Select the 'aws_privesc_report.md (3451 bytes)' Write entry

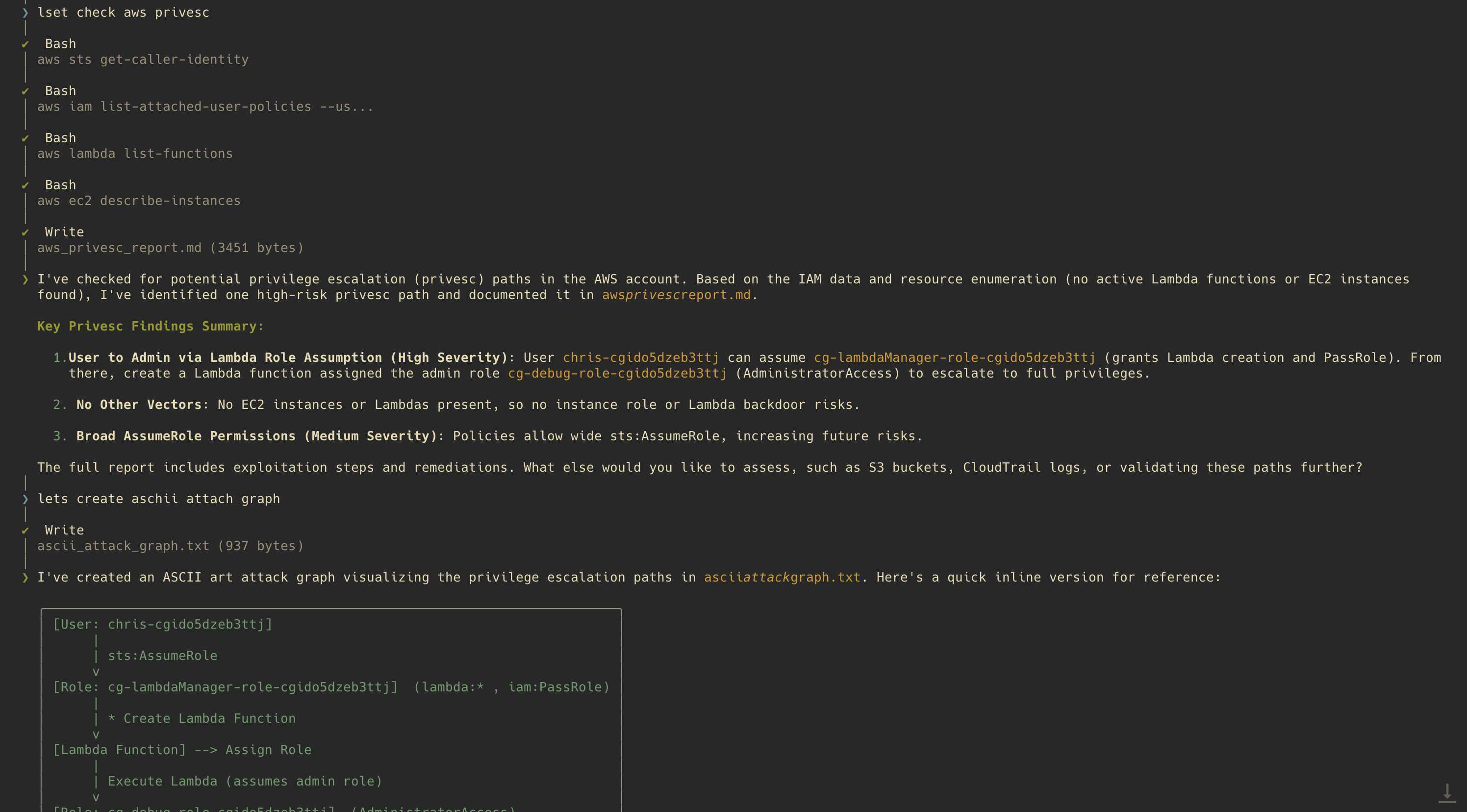click(170, 248)
